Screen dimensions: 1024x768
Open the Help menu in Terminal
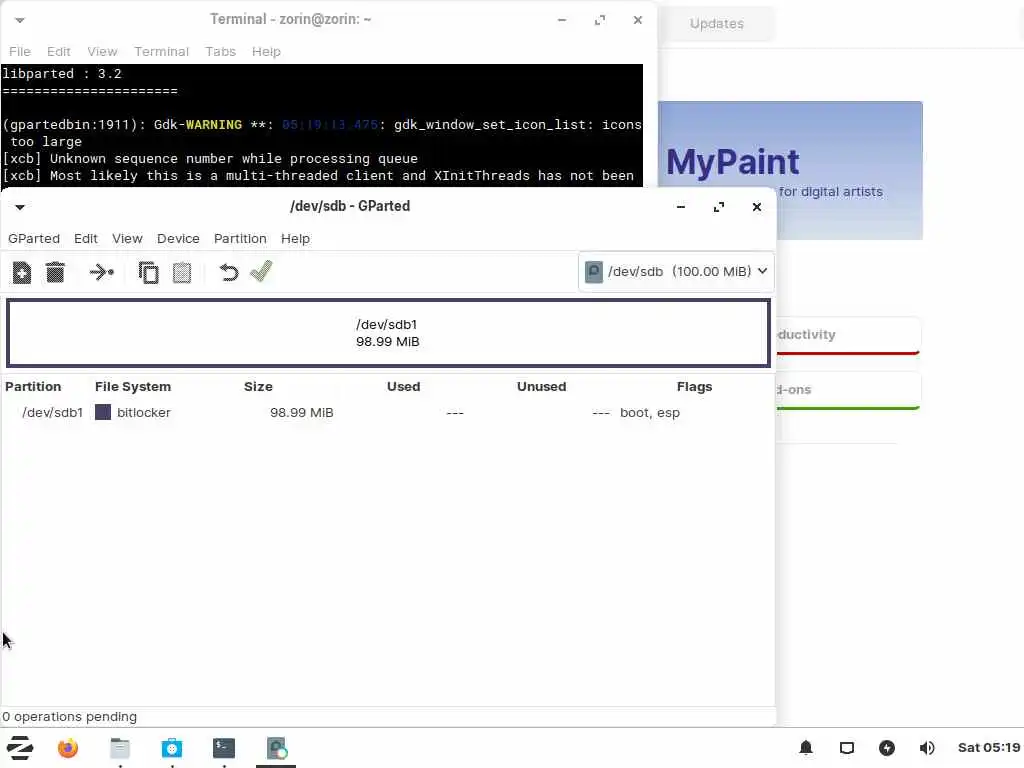(266, 52)
